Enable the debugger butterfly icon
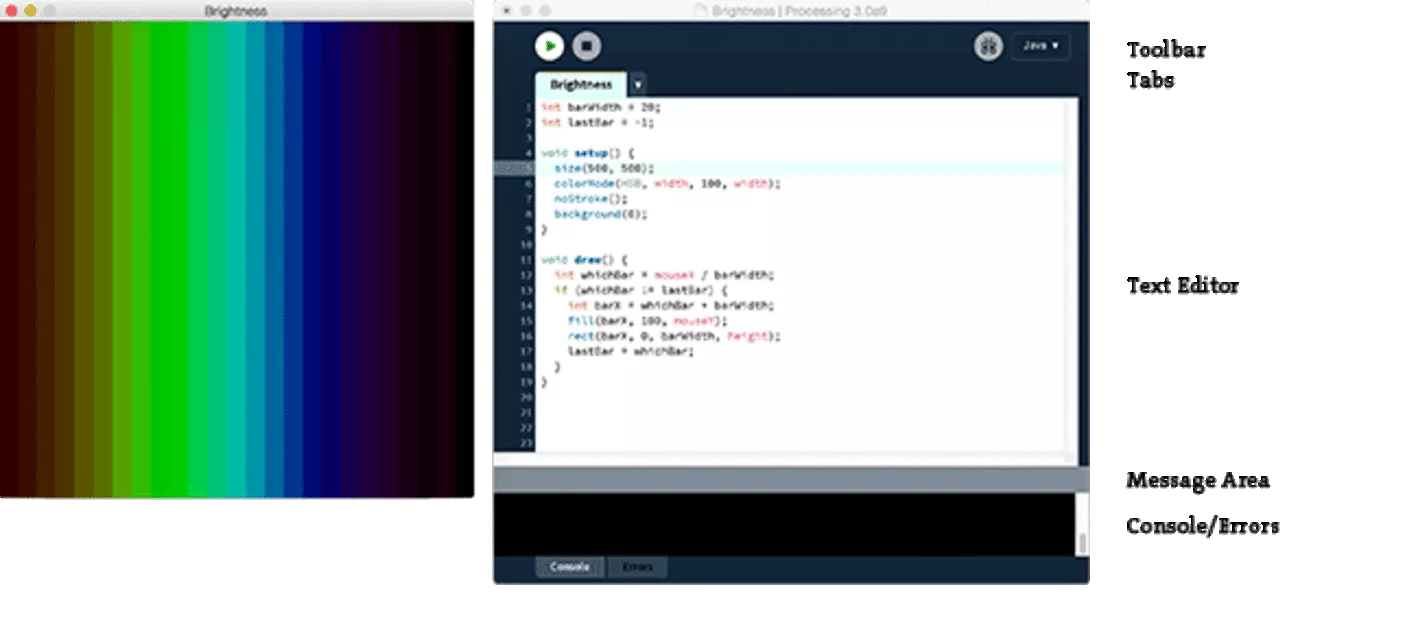This screenshot has width=1415, height=640. coord(988,46)
